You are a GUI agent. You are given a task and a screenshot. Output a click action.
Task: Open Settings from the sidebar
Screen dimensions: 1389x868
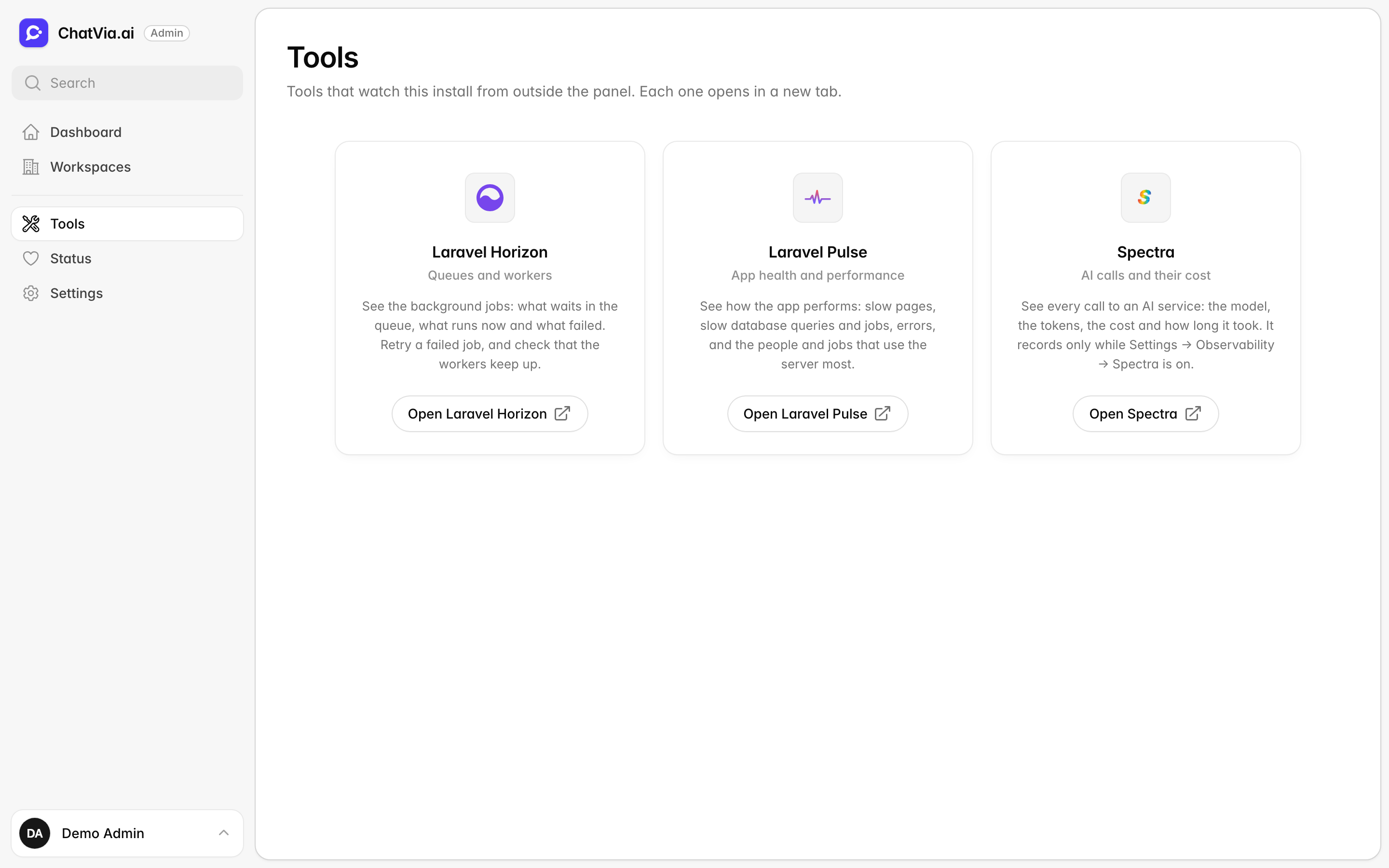pyautogui.click(x=127, y=293)
